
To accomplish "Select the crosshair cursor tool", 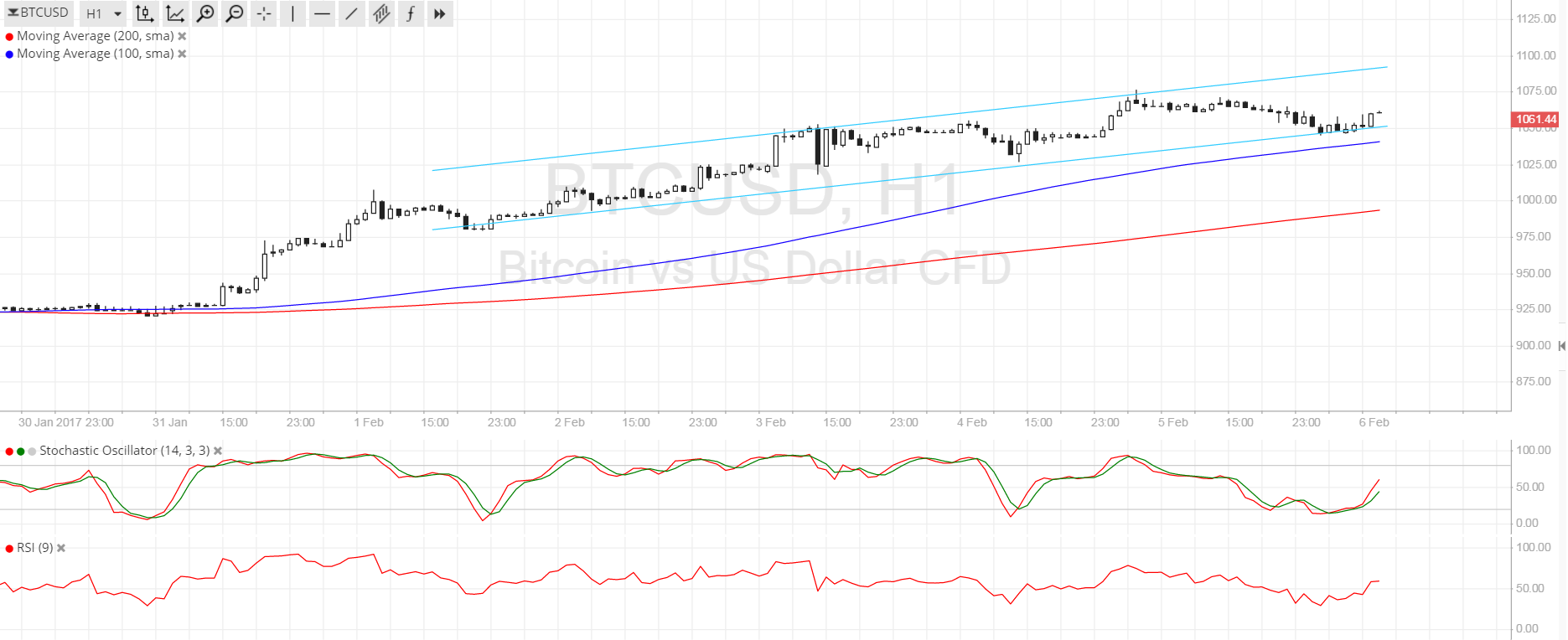I will (x=264, y=13).
